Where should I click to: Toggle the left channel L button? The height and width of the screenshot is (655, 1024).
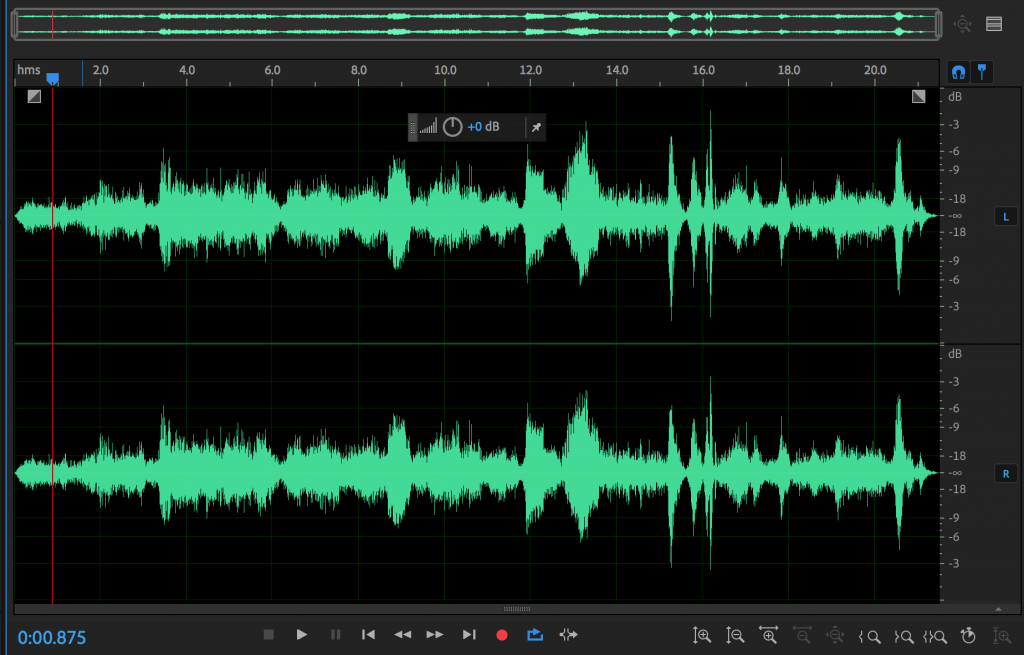point(1005,217)
